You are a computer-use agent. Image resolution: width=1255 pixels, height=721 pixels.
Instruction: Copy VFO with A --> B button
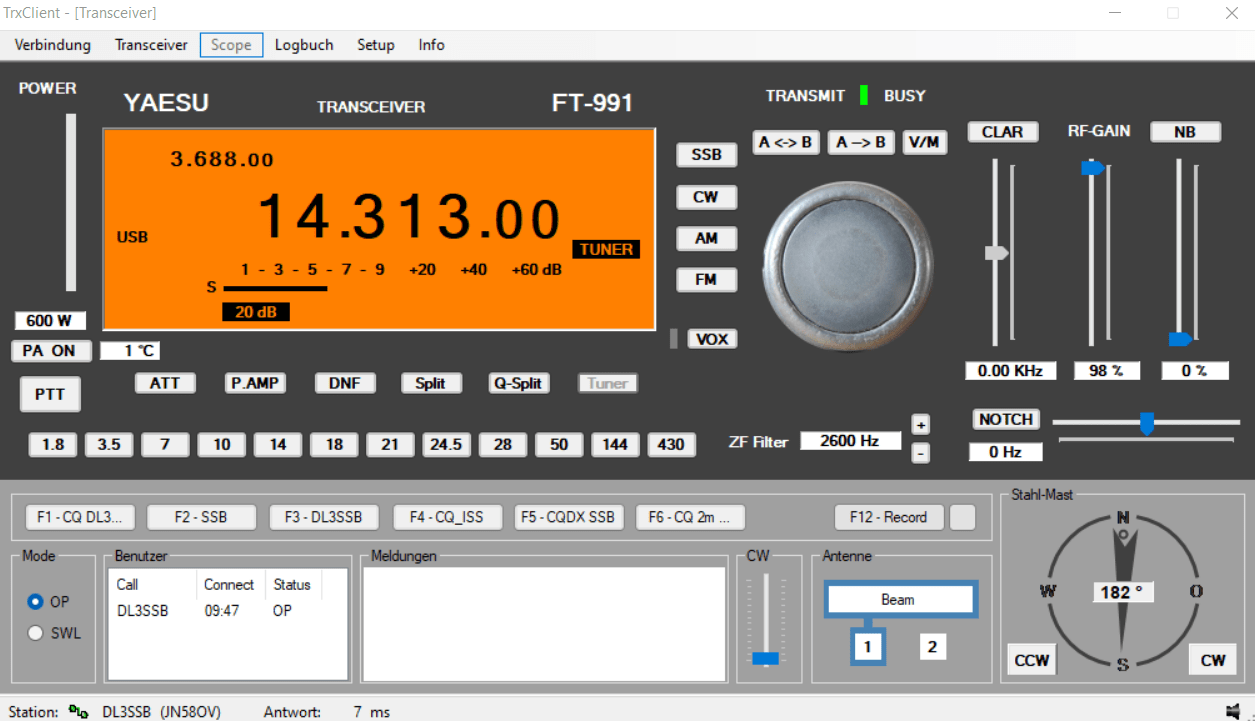click(x=861, y=142)
